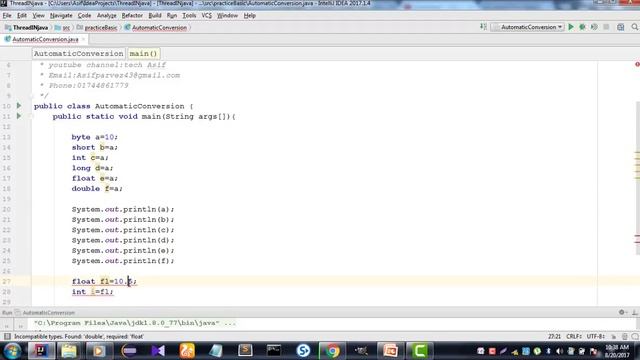The width and height of the screenshot is (640, 360).
Task: Open the UC Browser taskbar icon
Action: pyautogui.click(x=187, y=351)
